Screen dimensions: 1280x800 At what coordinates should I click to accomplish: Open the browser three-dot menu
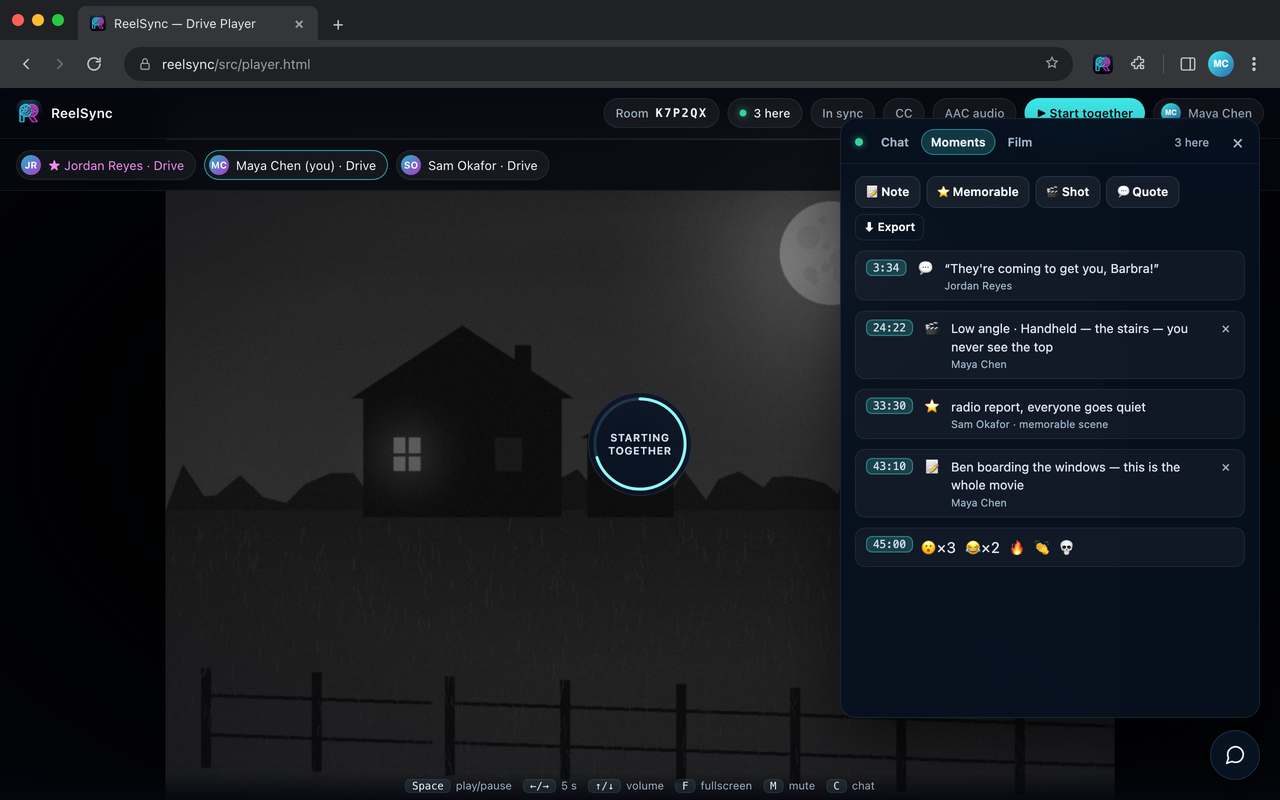coord(1254,64)
